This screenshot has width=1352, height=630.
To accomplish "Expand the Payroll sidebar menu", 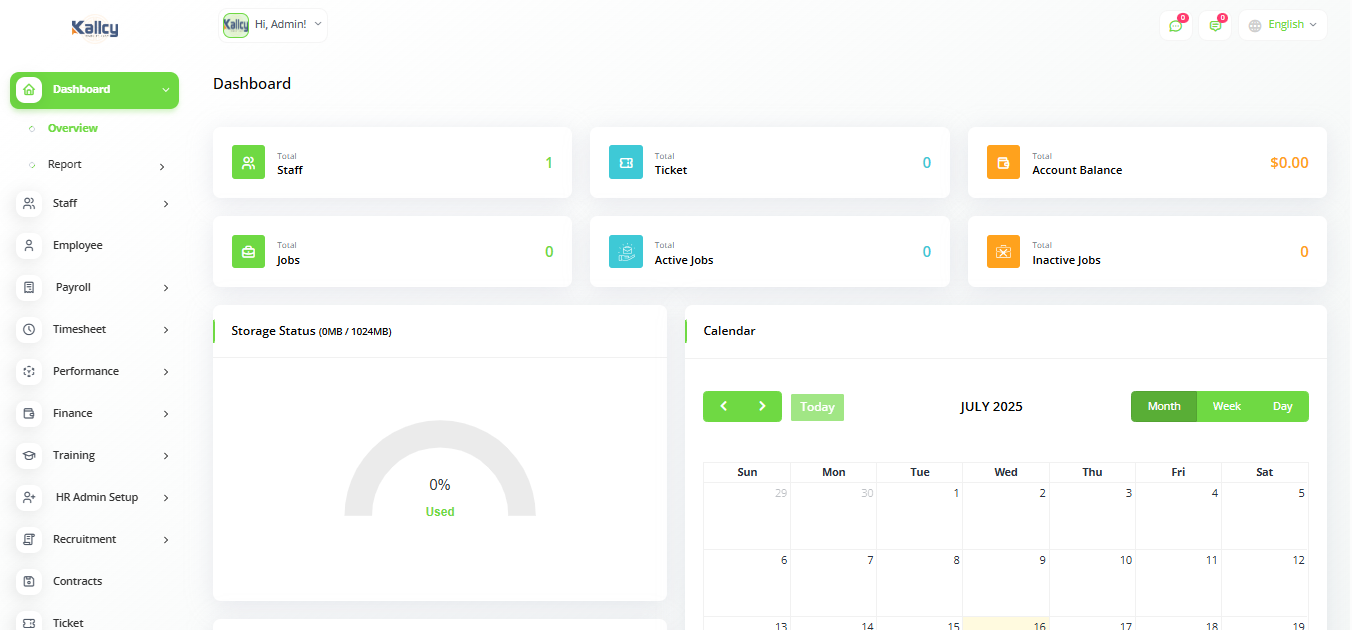I will (x=95, y=287).
